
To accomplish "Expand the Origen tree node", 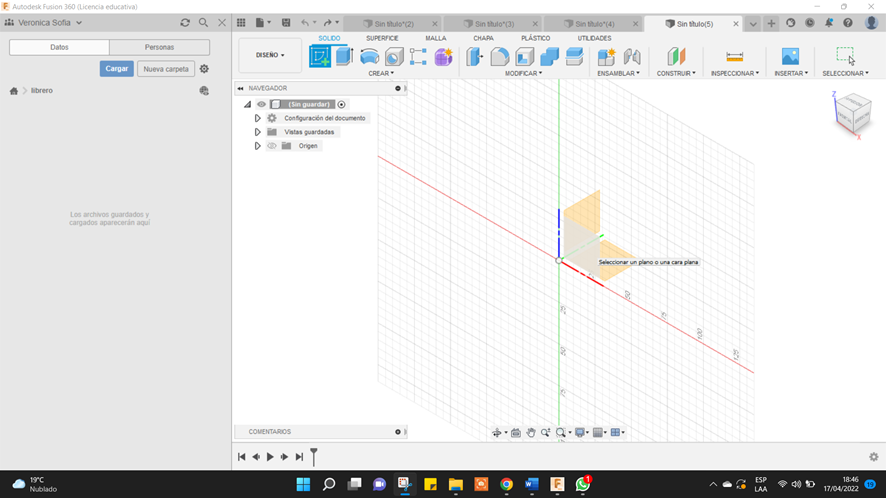I will 257,146.
